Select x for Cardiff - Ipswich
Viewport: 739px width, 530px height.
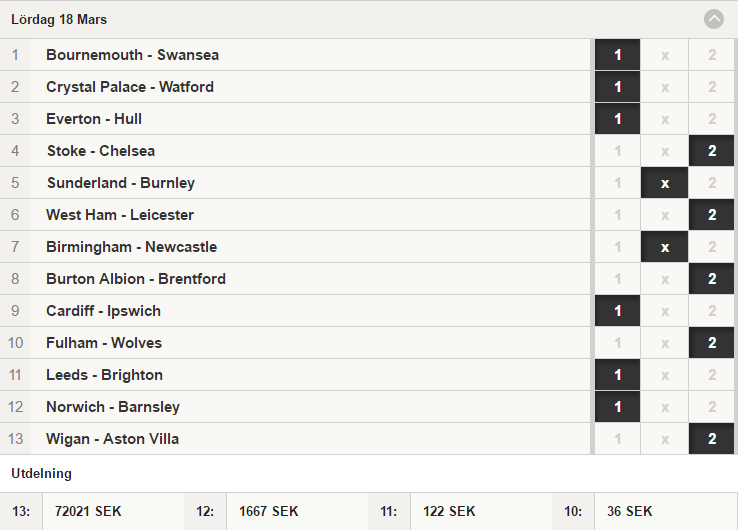tap(665, 311)
